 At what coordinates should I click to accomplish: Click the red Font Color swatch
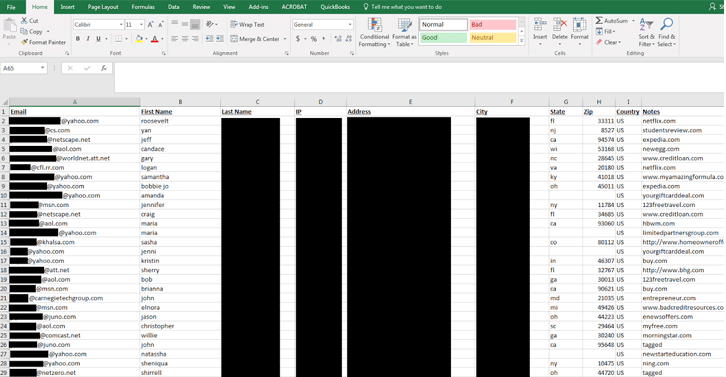point(155,39)
